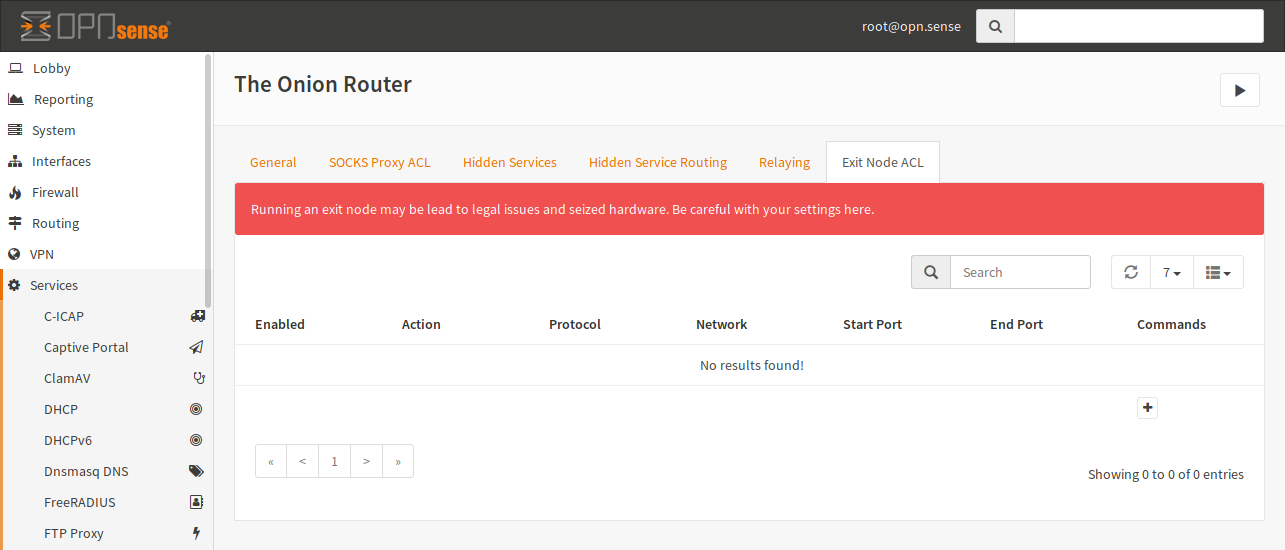Viewport: 1285px width, 550px height.
Task: Click the magnifier icon beside the table search
Action: (x=931, y=272)
